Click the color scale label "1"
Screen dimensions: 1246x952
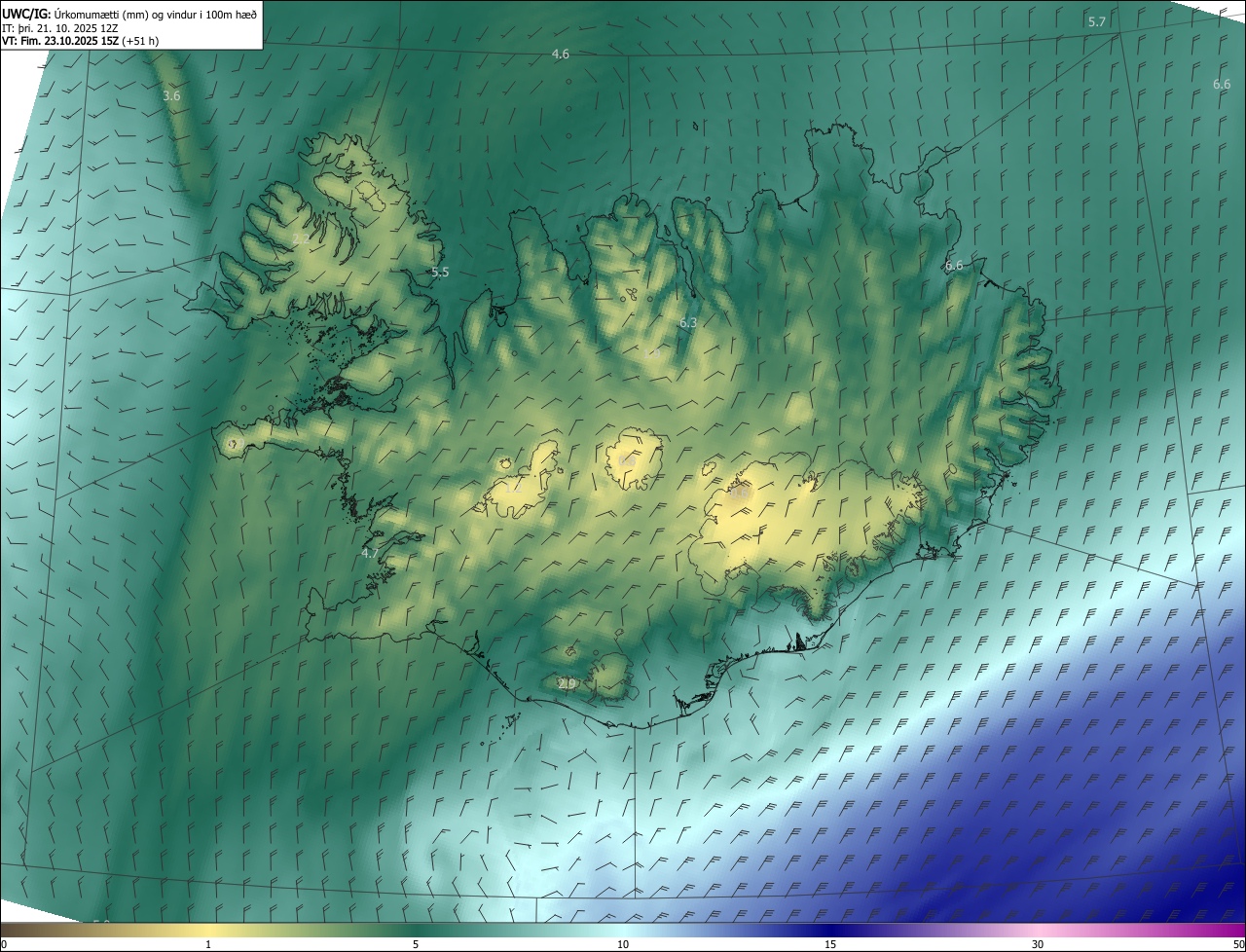208,944
